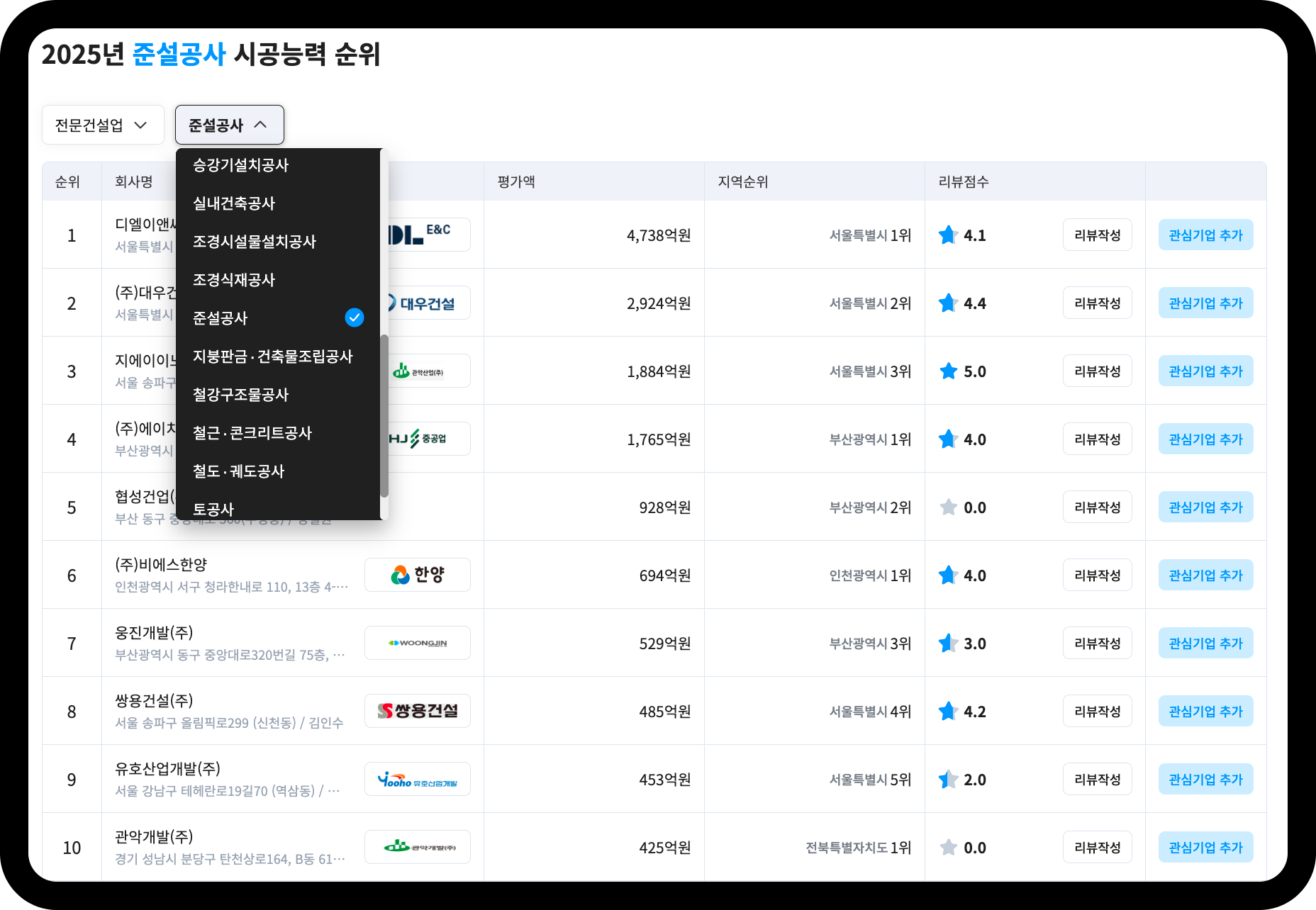
Task: Open the 전문건설업 category dropdown
Action: point(103,125)
